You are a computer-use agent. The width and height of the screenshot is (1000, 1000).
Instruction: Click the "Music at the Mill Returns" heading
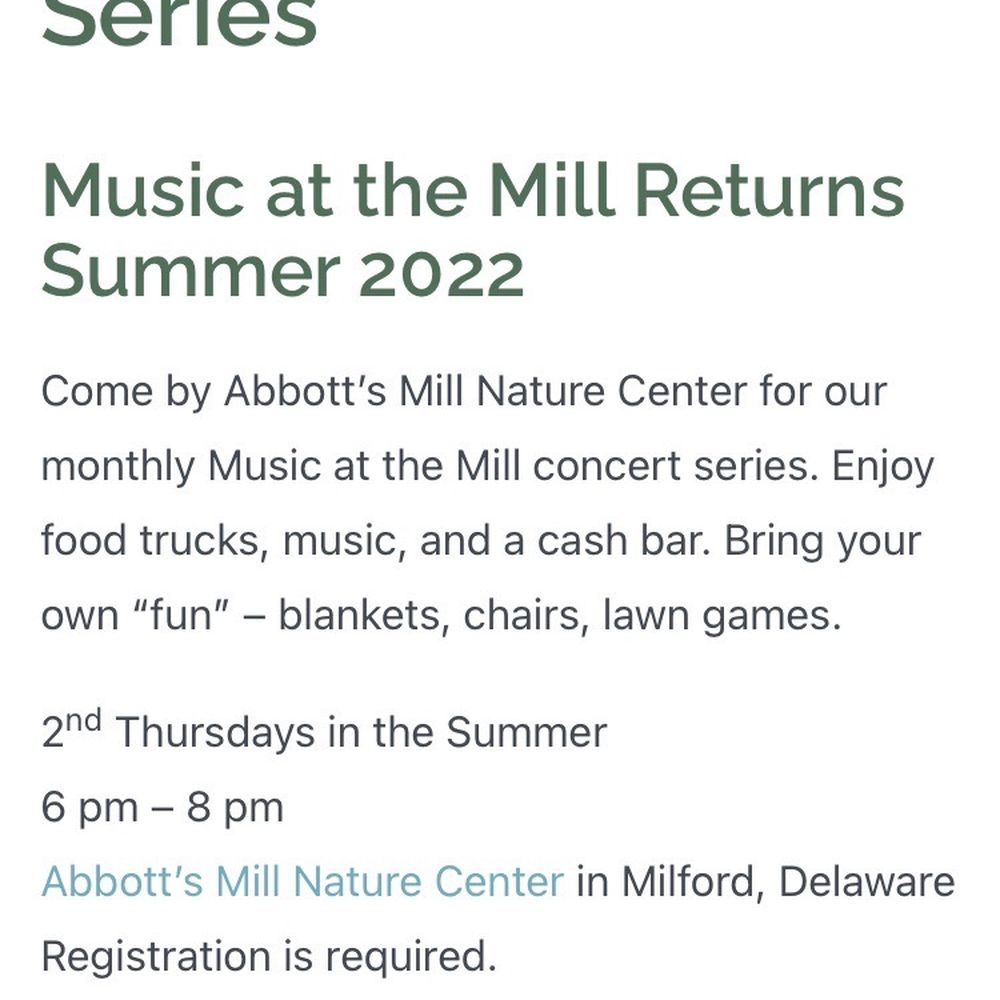point(472,192)
